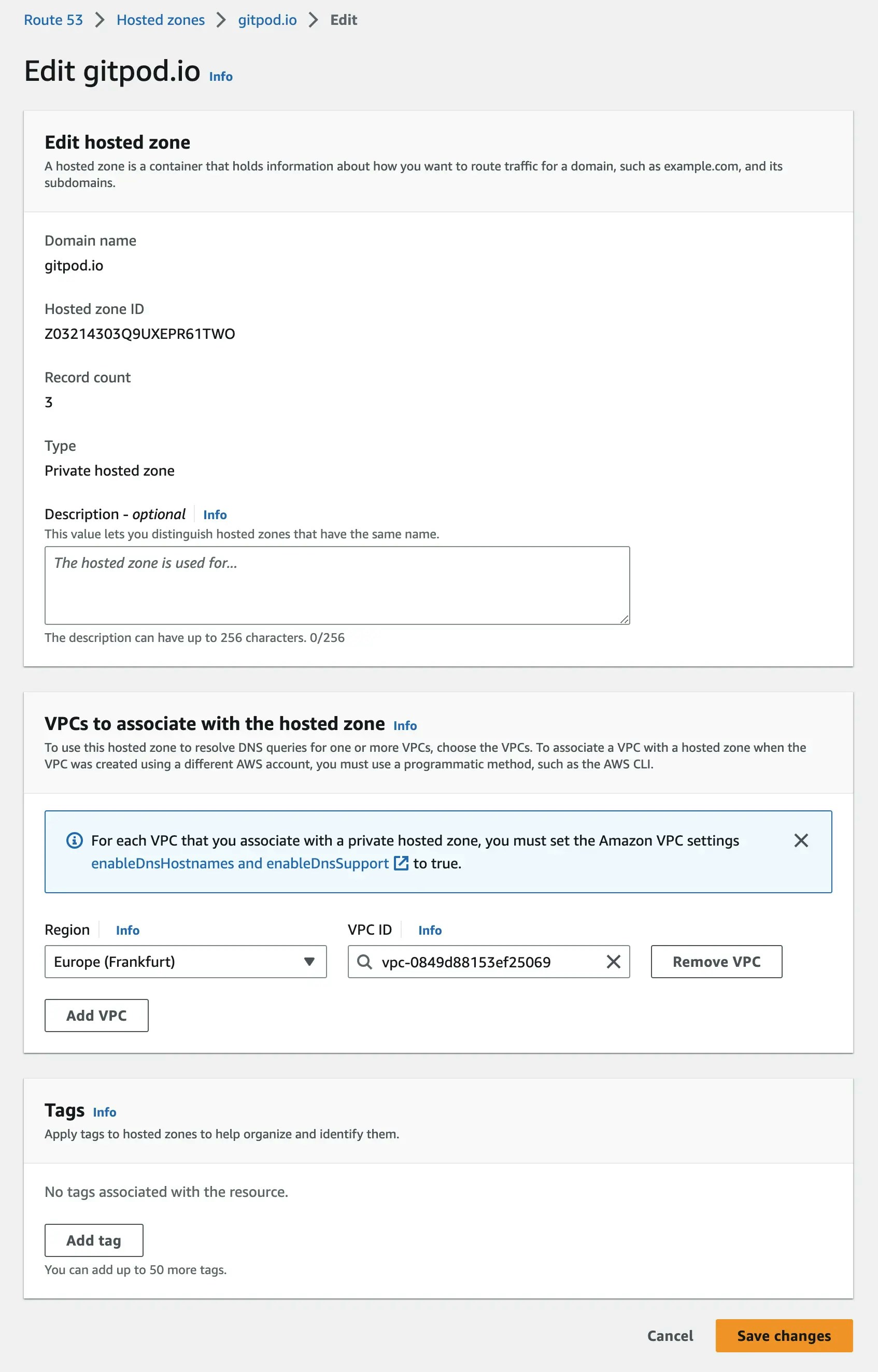The width and height of the screenshot is (878, 1372).
Task: Open gitpod.io breadcrumb link
Action: 267,20
